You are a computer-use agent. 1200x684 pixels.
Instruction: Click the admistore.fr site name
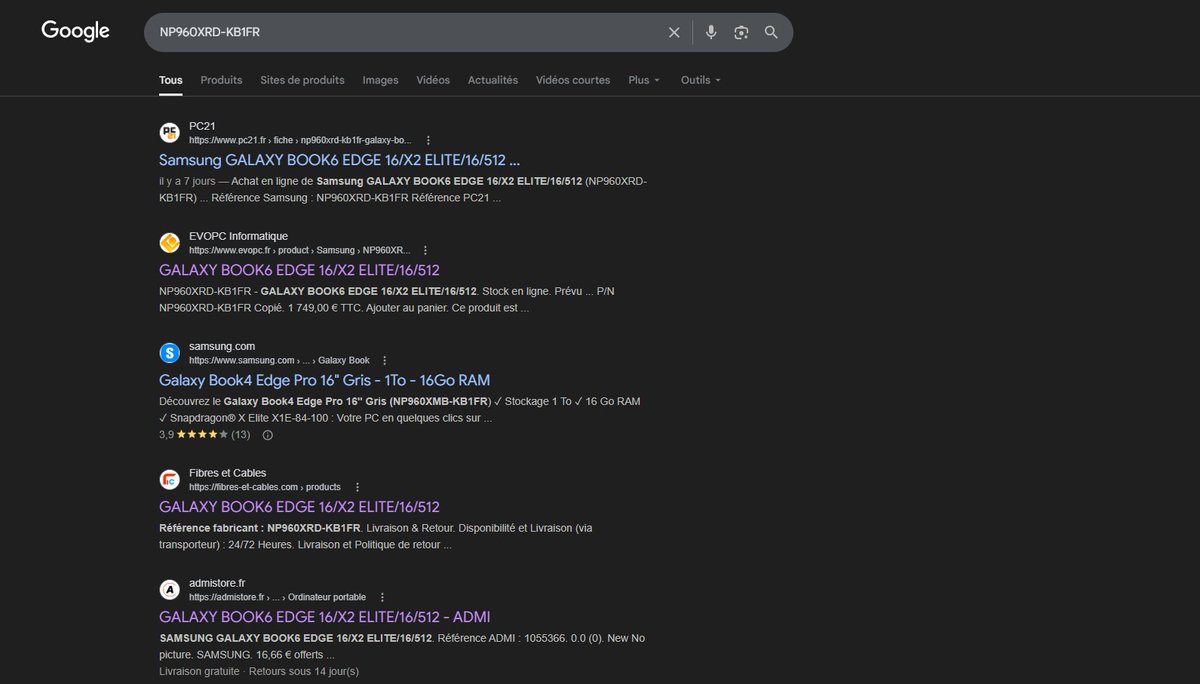pos(217,583)
